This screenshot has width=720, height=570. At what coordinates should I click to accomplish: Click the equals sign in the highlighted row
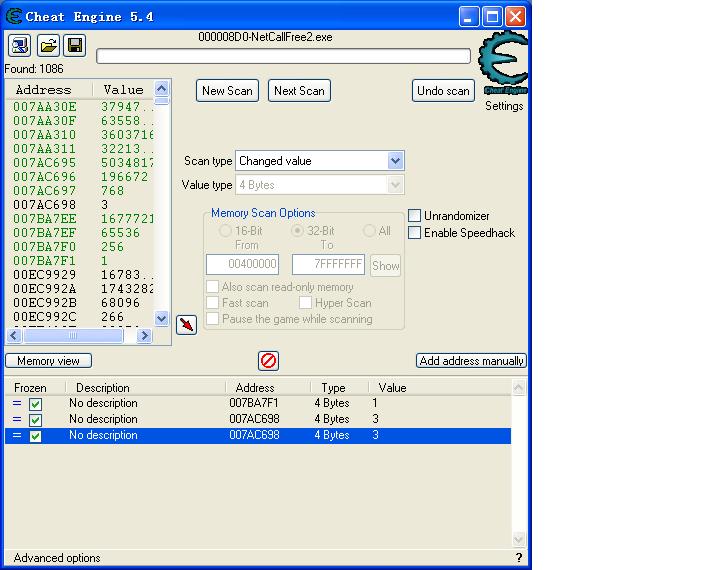point(17,435)
